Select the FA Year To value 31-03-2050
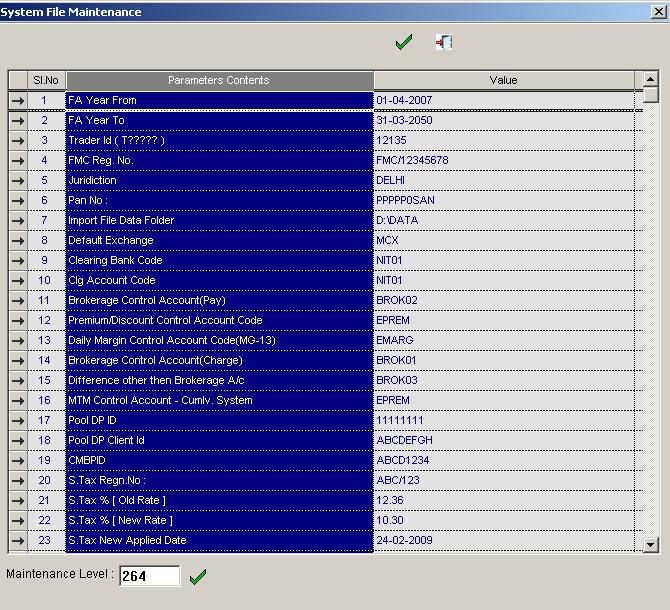Screen dimensions: 670x610 (503, 120)
